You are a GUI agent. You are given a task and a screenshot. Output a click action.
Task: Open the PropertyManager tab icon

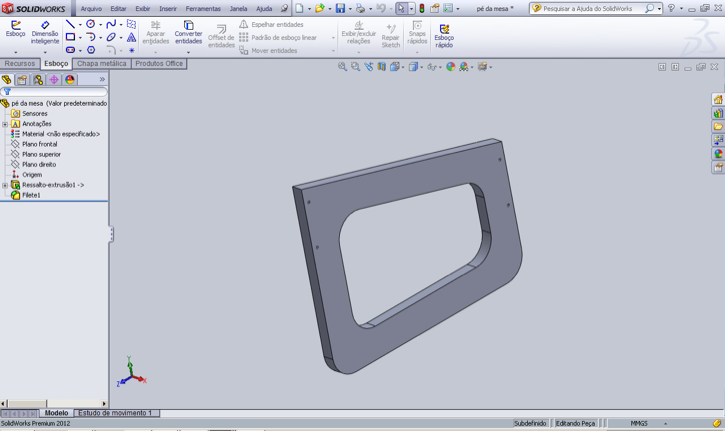pos(22,80)
